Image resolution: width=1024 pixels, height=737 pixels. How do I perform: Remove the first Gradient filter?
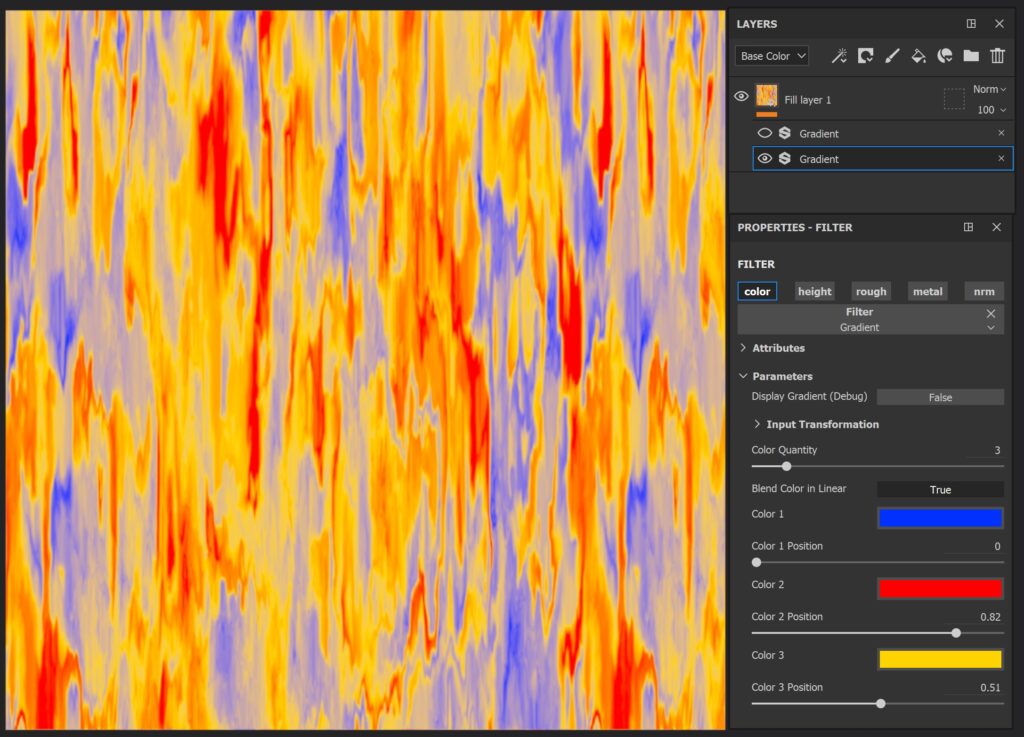coord(1001,133)
